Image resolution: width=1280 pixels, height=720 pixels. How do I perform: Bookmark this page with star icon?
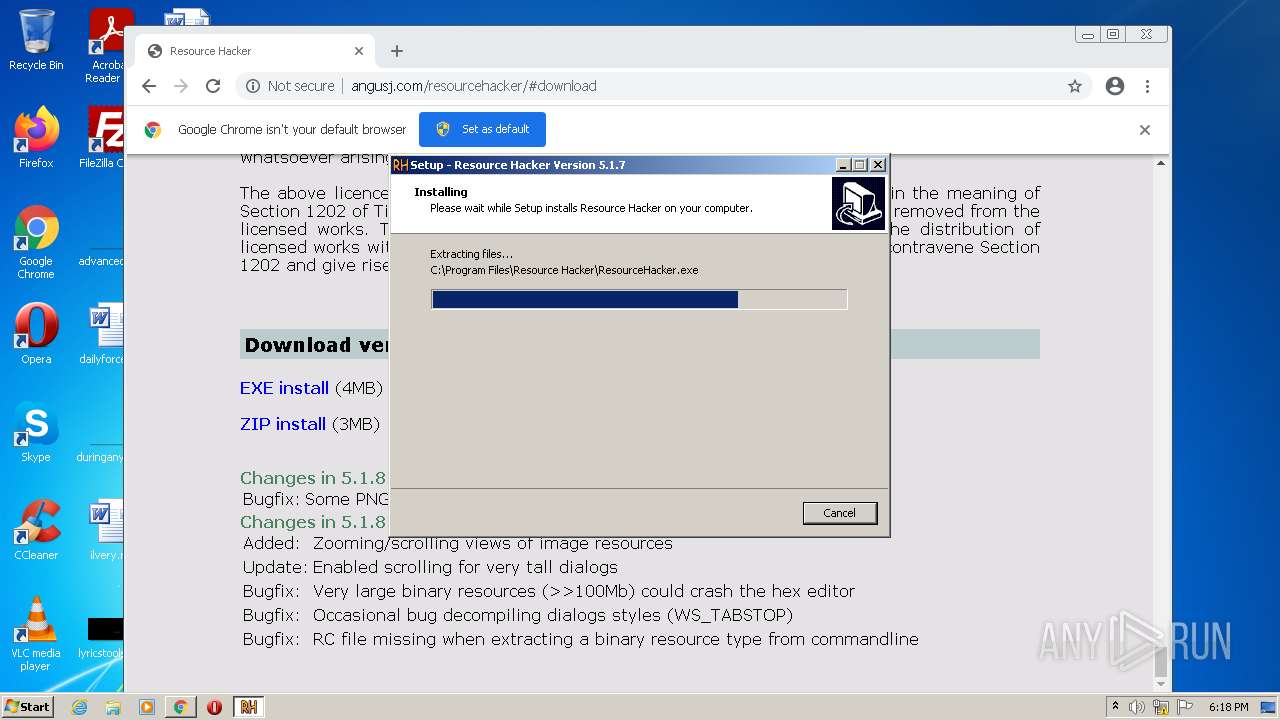(x=1075, y=86)
